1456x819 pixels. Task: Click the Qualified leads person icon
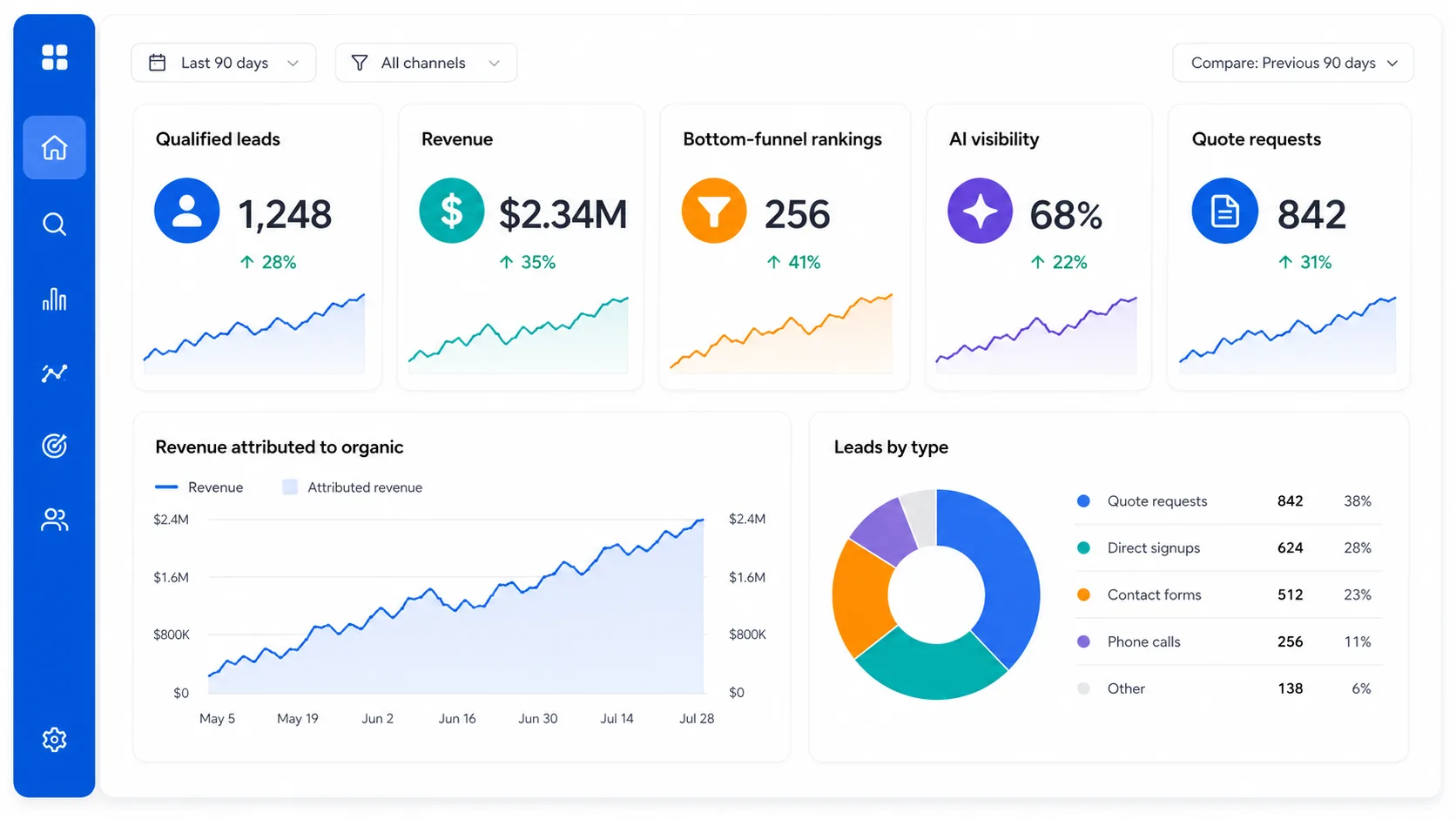[186, 211]
